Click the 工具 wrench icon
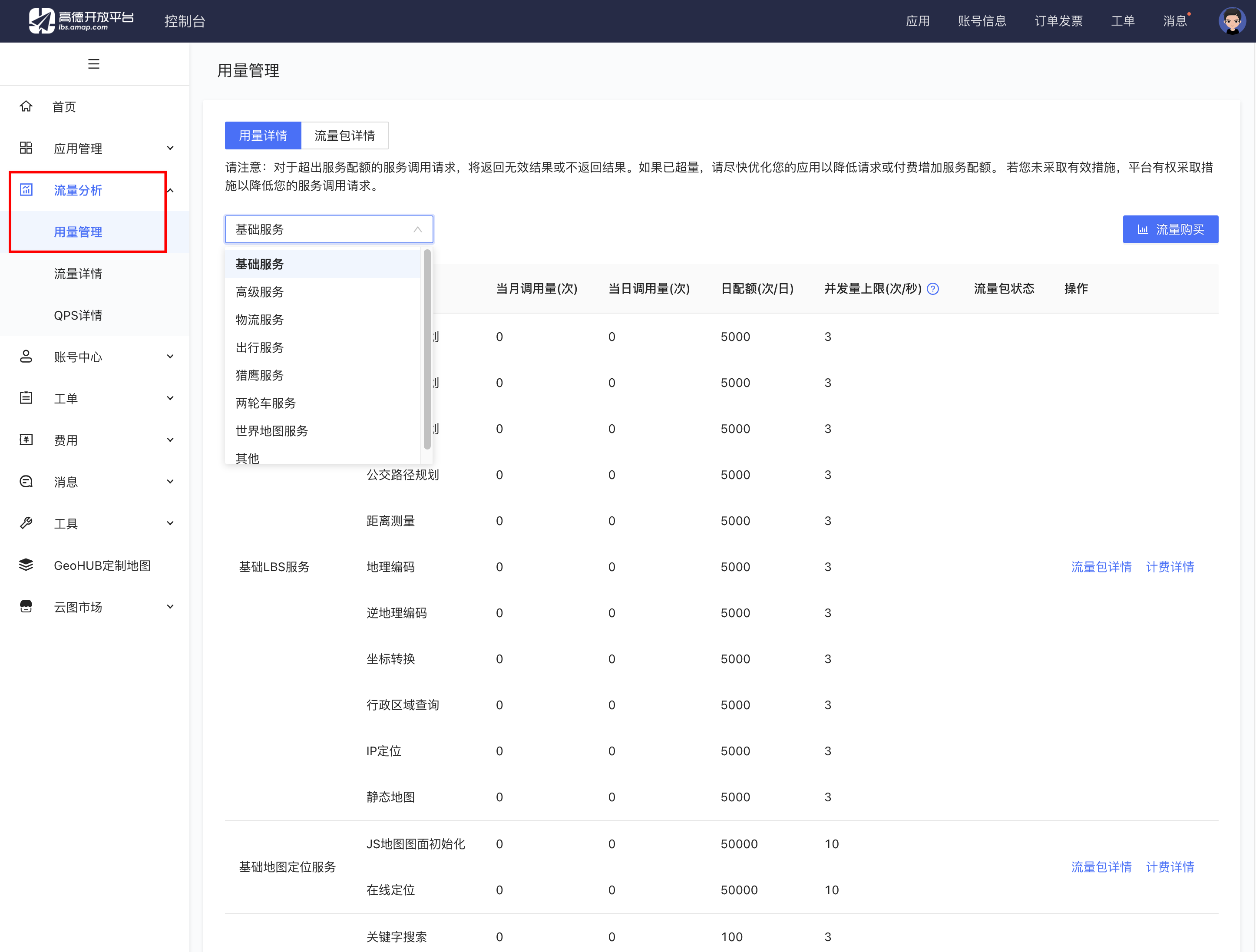The image size is (1256, 952). point(26,523)
